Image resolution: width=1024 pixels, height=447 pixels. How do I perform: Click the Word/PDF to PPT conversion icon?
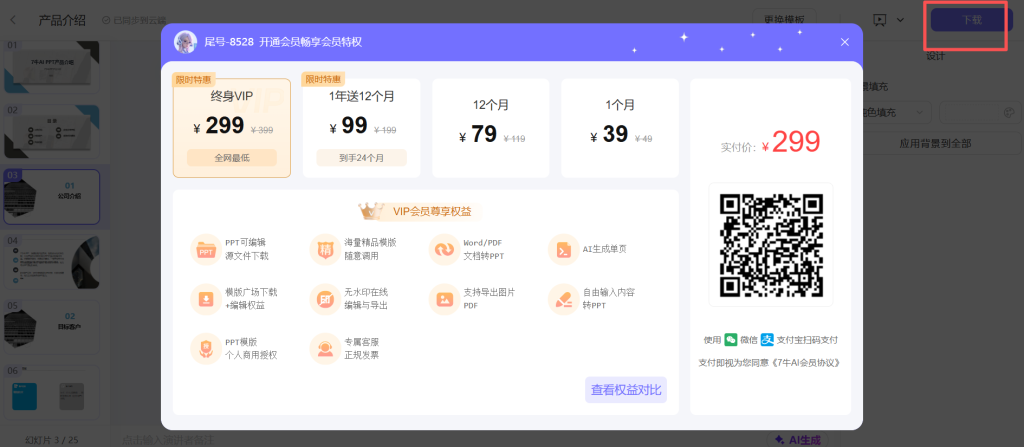[443, 249]
